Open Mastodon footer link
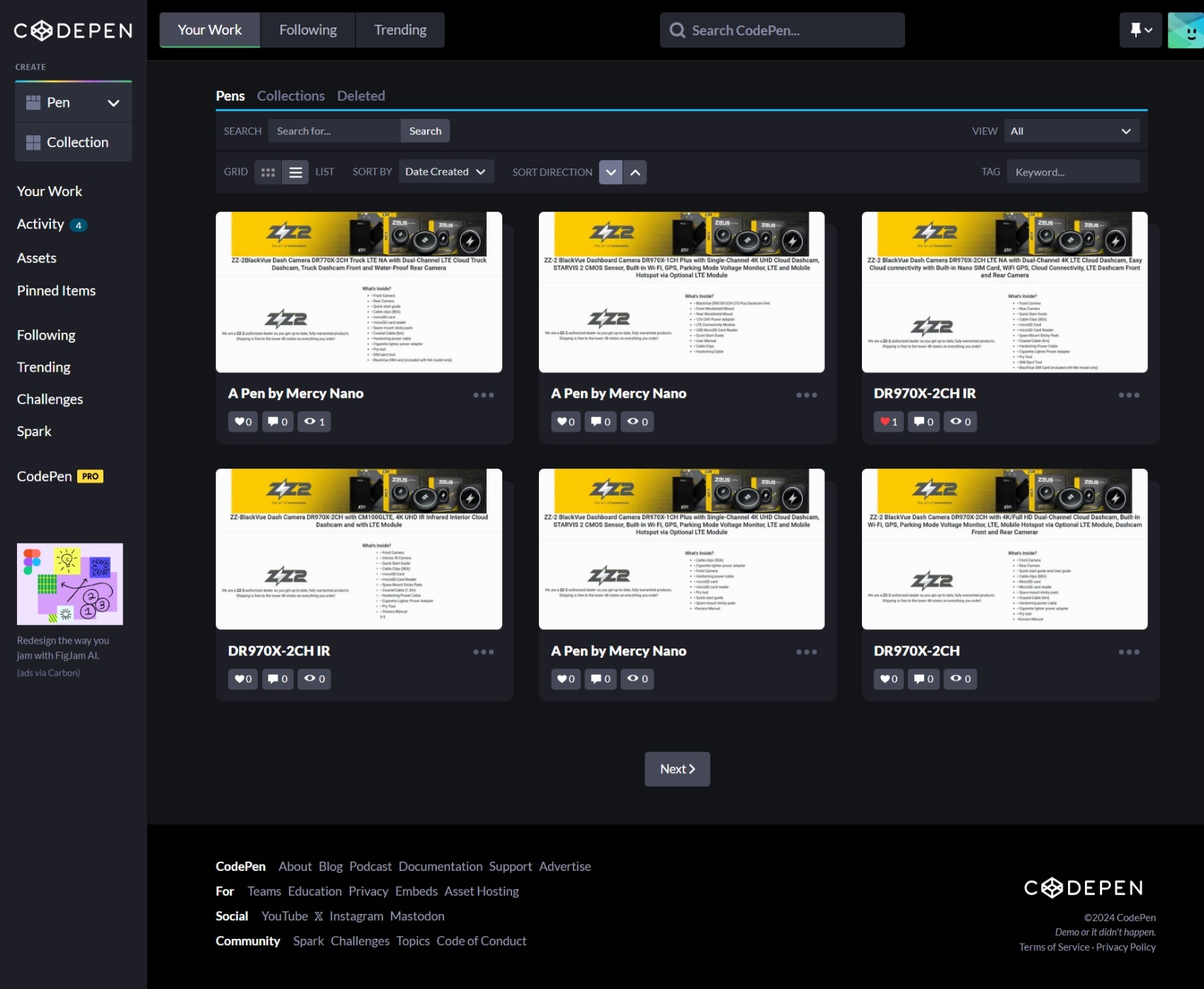The image size is (1204, 989). [x=417, y=916]
